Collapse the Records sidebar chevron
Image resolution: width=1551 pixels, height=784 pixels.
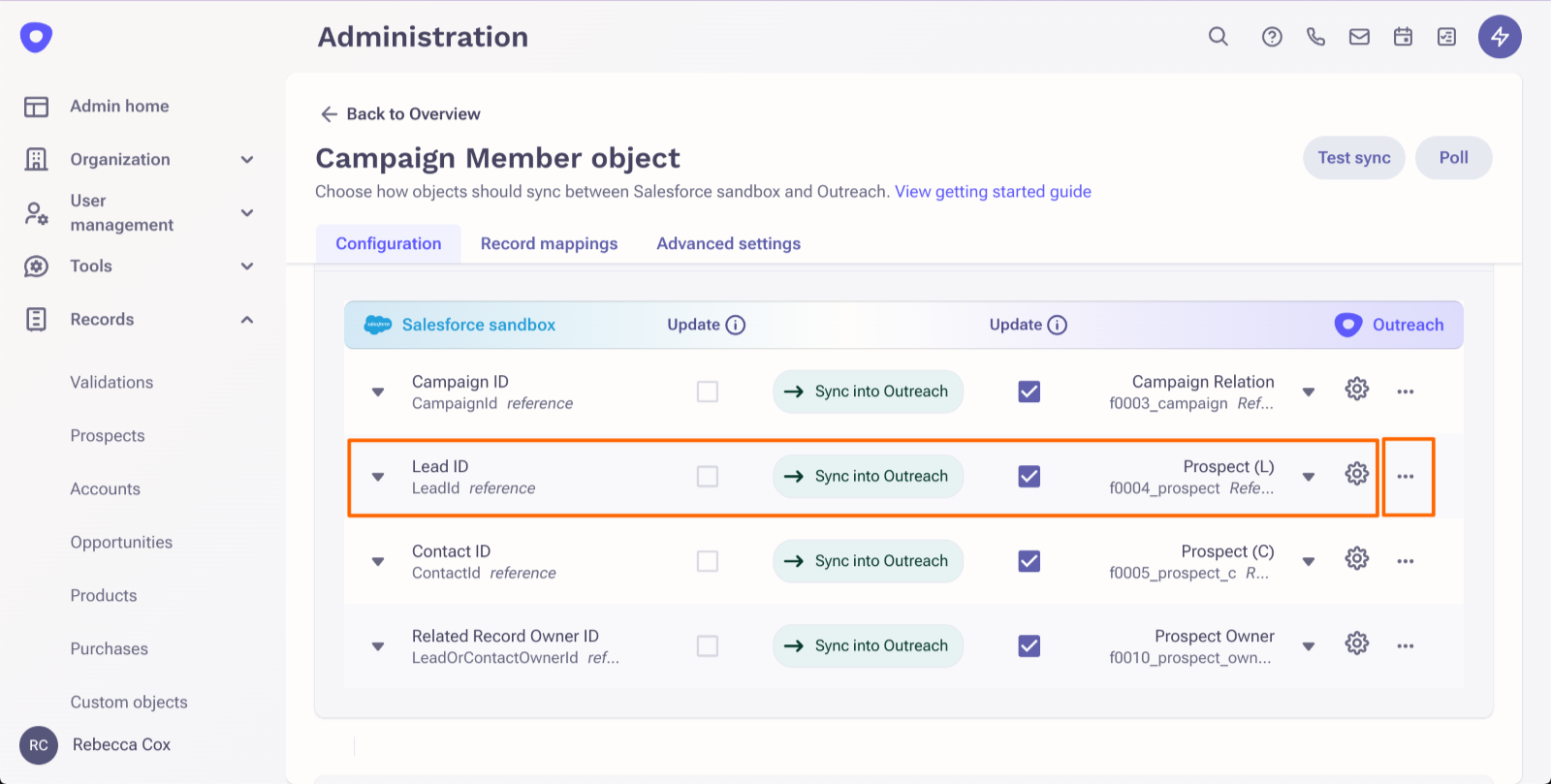click(x=247, y=320)
